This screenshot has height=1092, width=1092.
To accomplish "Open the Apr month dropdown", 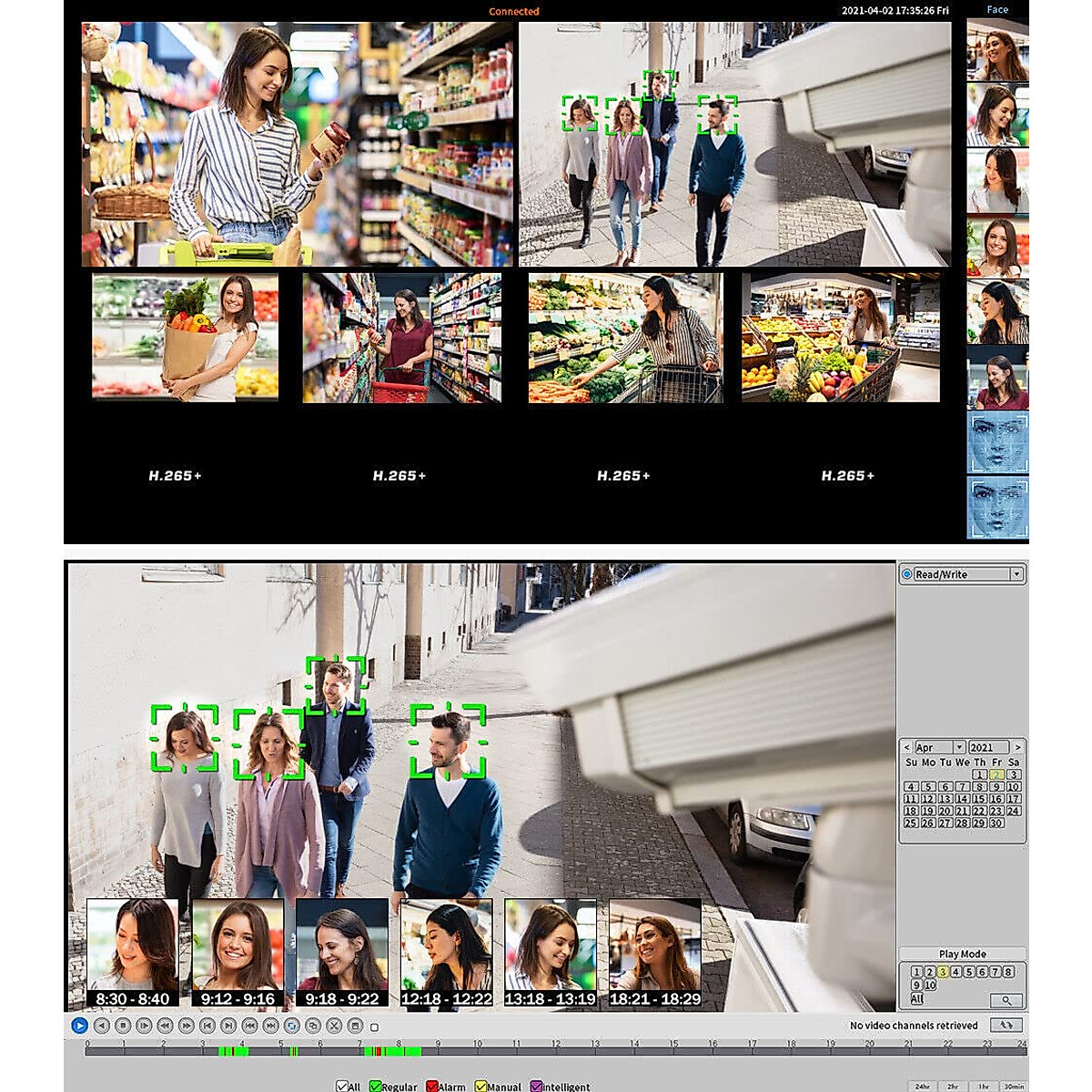I will coord(958,747).
